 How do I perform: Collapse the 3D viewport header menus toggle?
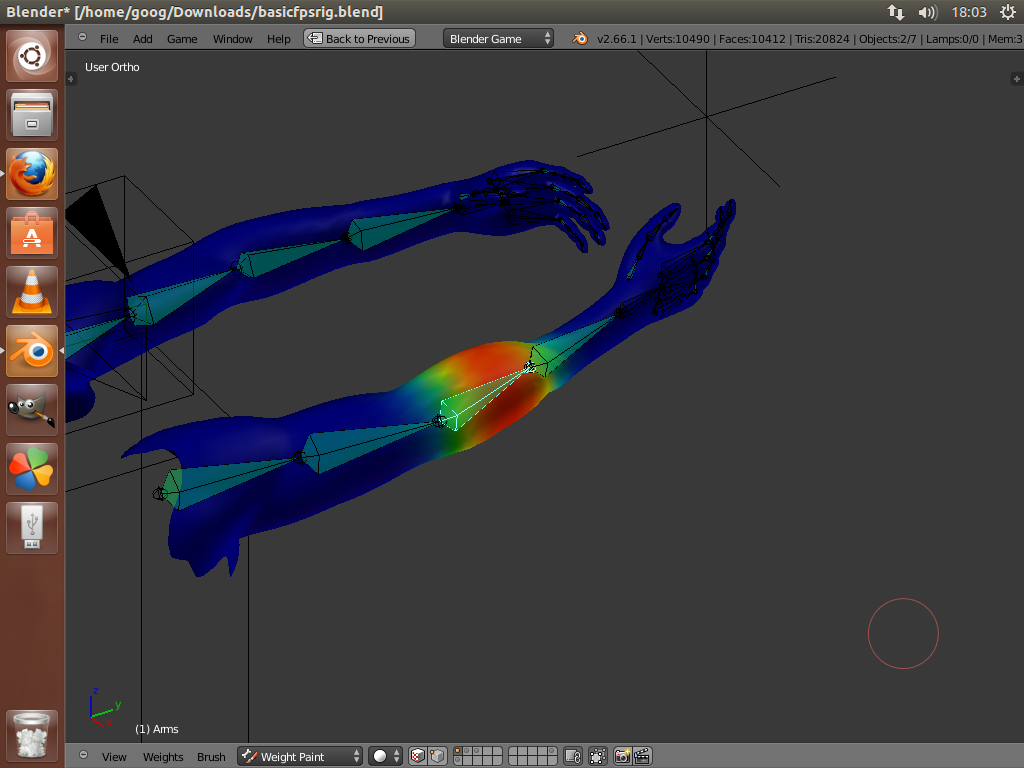(83, 755)
